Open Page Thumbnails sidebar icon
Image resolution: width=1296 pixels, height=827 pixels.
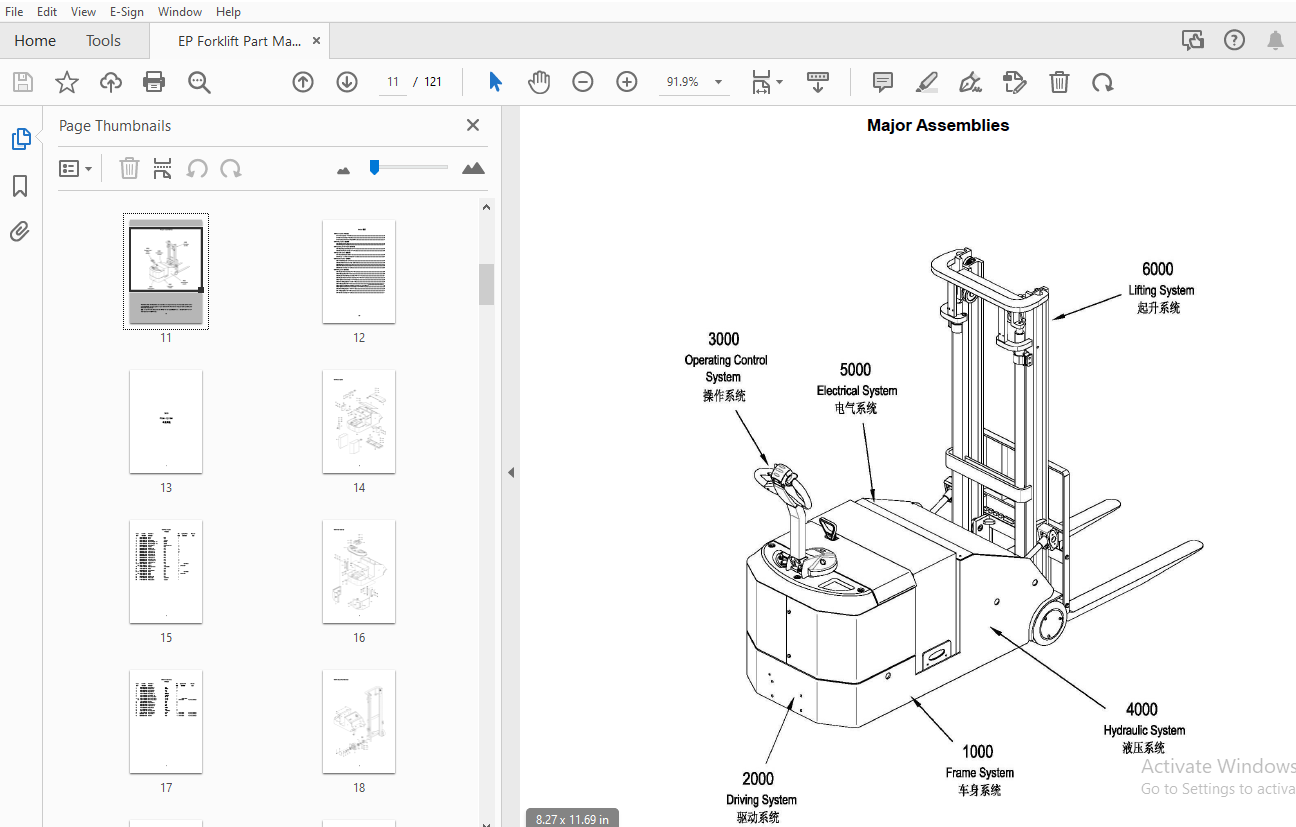pos(21,139)
